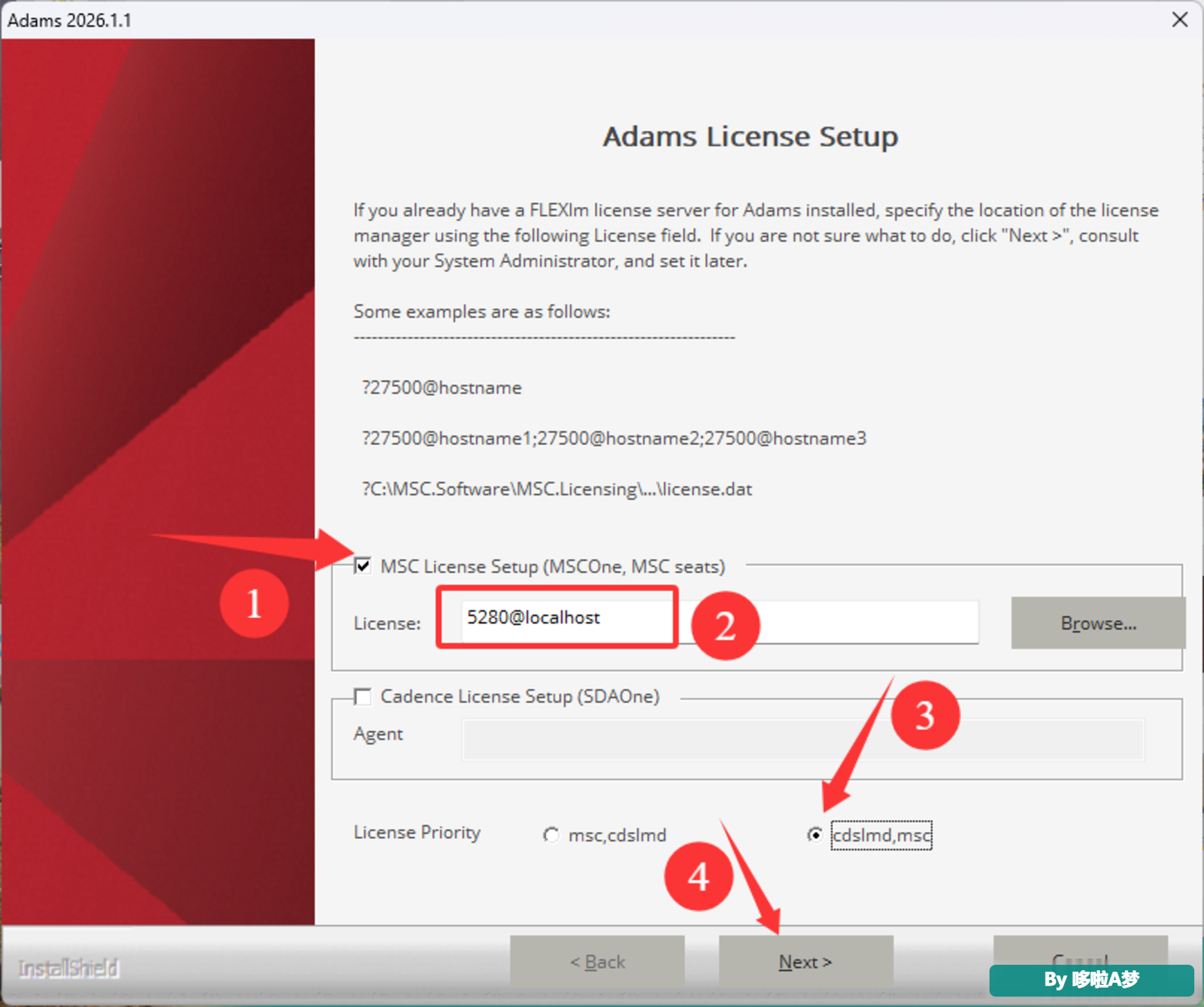
Task: Click the Agent text field
Action: pyautogui.click(x=803, y=740)
